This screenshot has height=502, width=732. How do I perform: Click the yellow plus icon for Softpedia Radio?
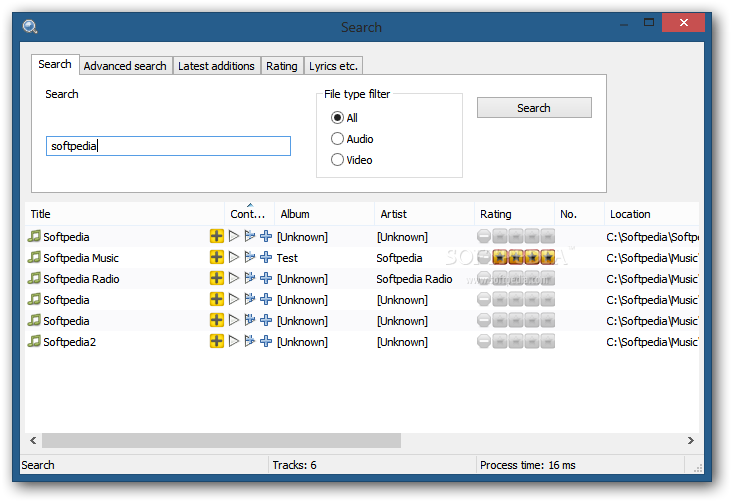pos(217,278)
